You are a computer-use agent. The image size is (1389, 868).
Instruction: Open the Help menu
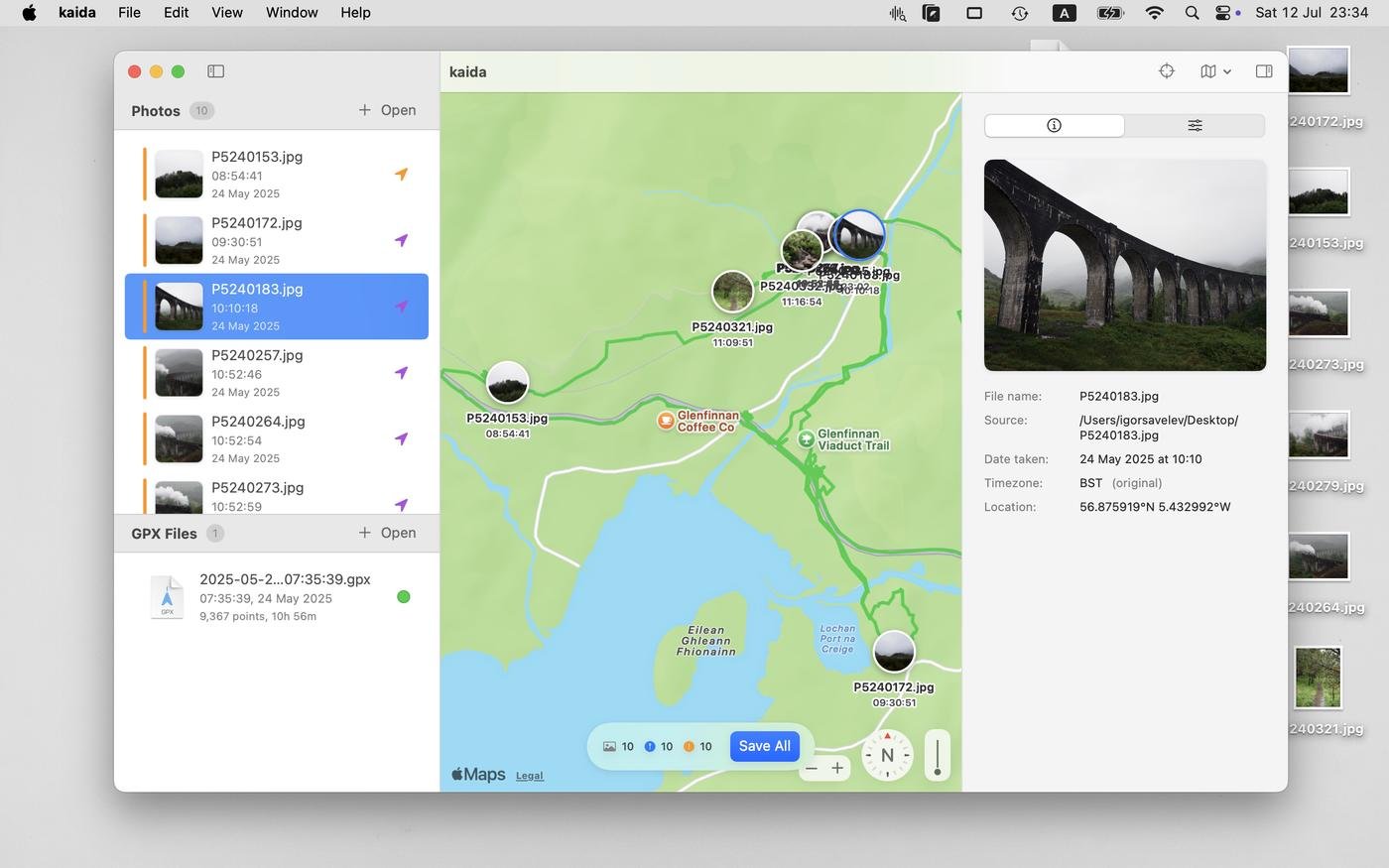pyautogui.click(x=355, y=13)
